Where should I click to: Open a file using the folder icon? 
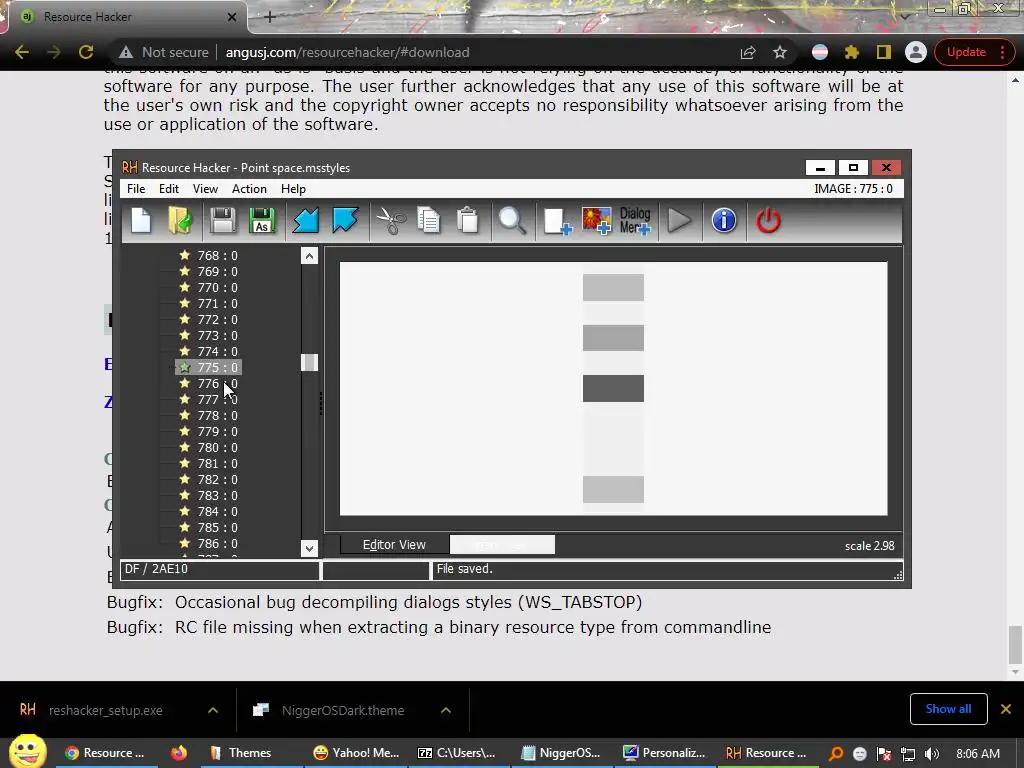click(180, 221)
